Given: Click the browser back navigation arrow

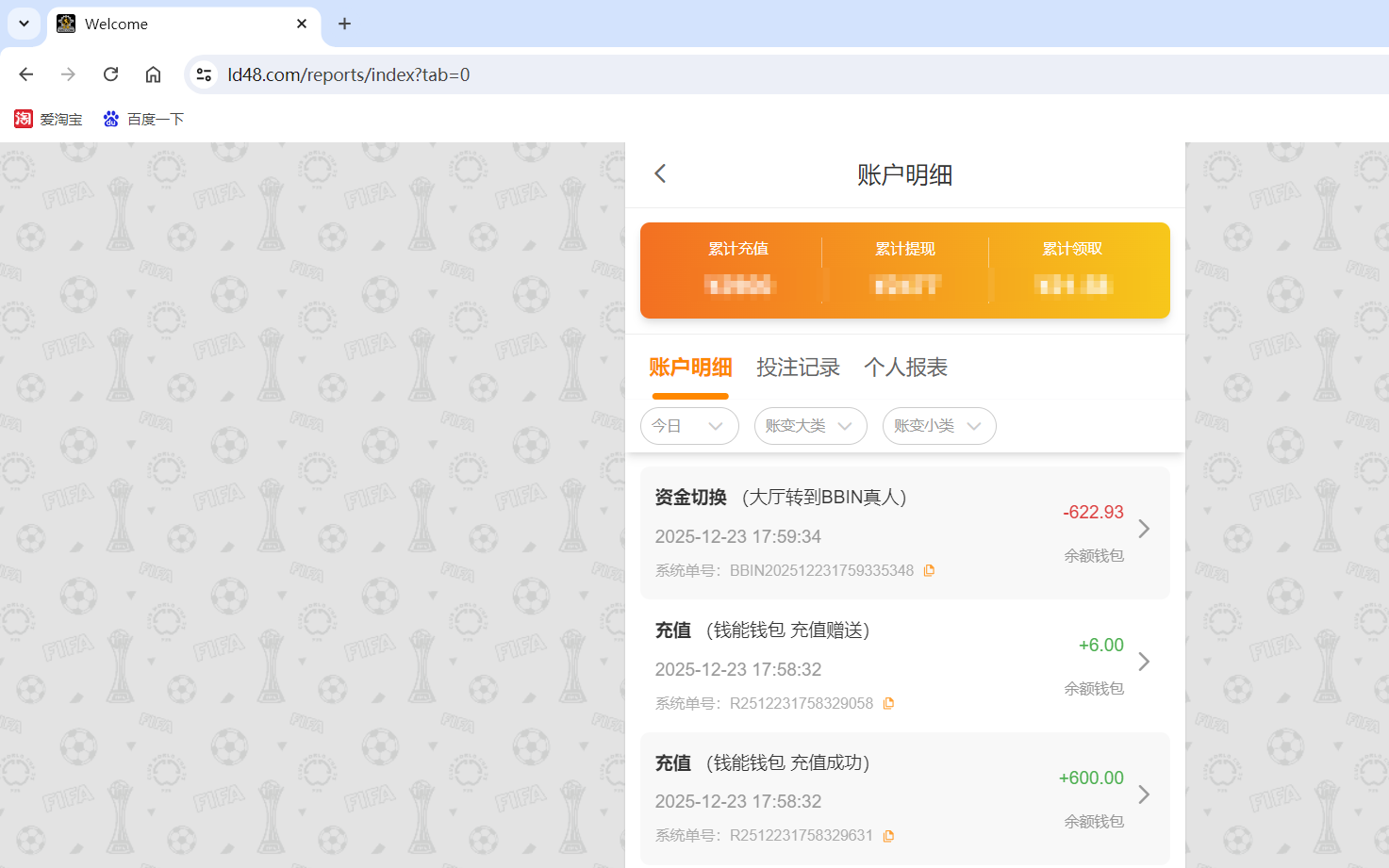Looking at the screenshot, I should [25, 74].
